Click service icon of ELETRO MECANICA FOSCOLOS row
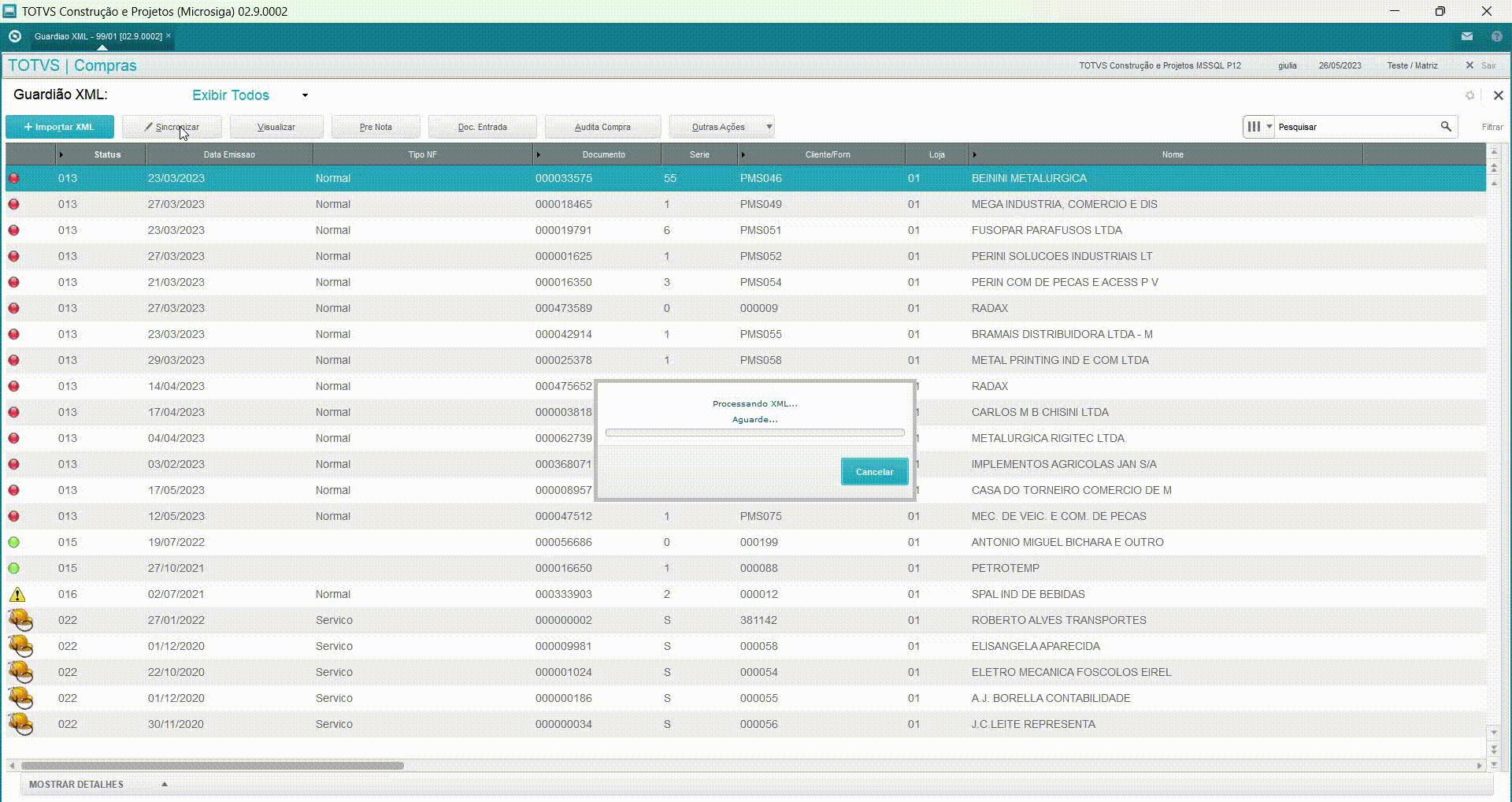This screenshot has width=1512, height=802. (x=20, y=672)
